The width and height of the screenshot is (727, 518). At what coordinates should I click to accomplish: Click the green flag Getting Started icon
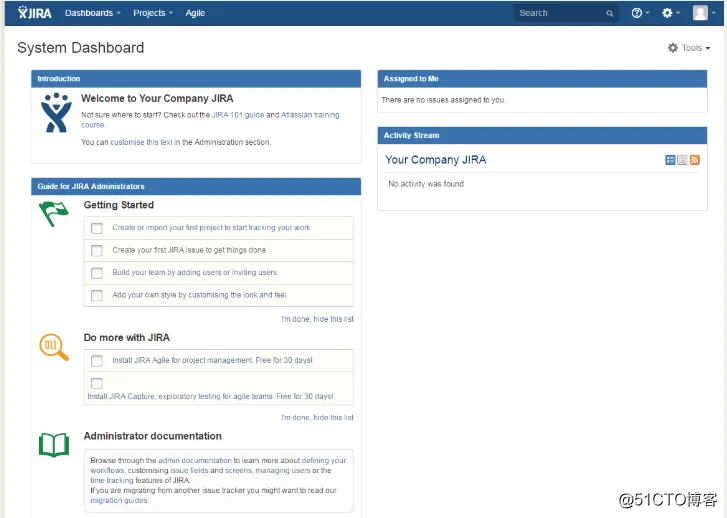(54, 214)
